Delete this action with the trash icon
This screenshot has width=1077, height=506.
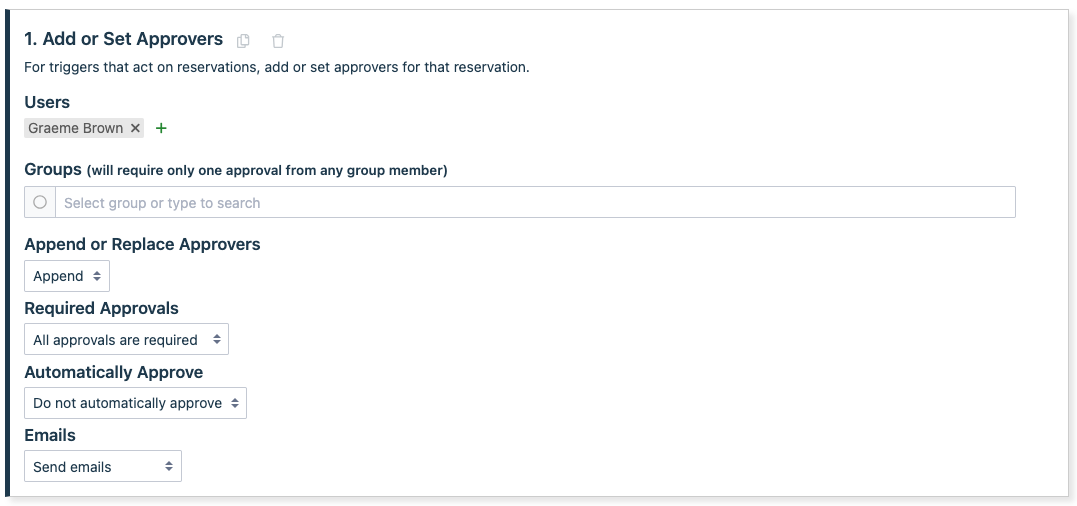[278, 41]
